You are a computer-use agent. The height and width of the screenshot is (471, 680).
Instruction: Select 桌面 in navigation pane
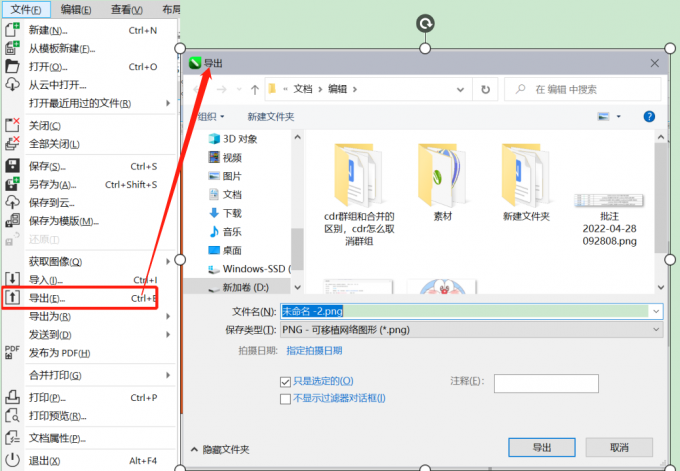[x=225, y=250]
